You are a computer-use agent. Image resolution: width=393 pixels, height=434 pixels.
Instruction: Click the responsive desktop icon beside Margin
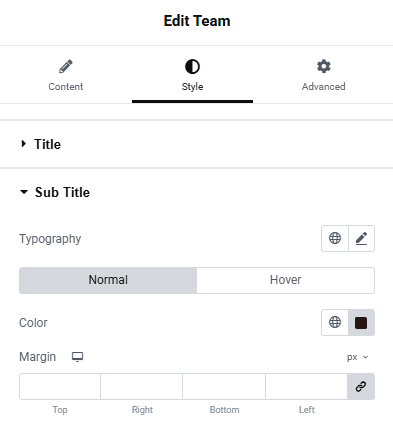pos(77,357)
